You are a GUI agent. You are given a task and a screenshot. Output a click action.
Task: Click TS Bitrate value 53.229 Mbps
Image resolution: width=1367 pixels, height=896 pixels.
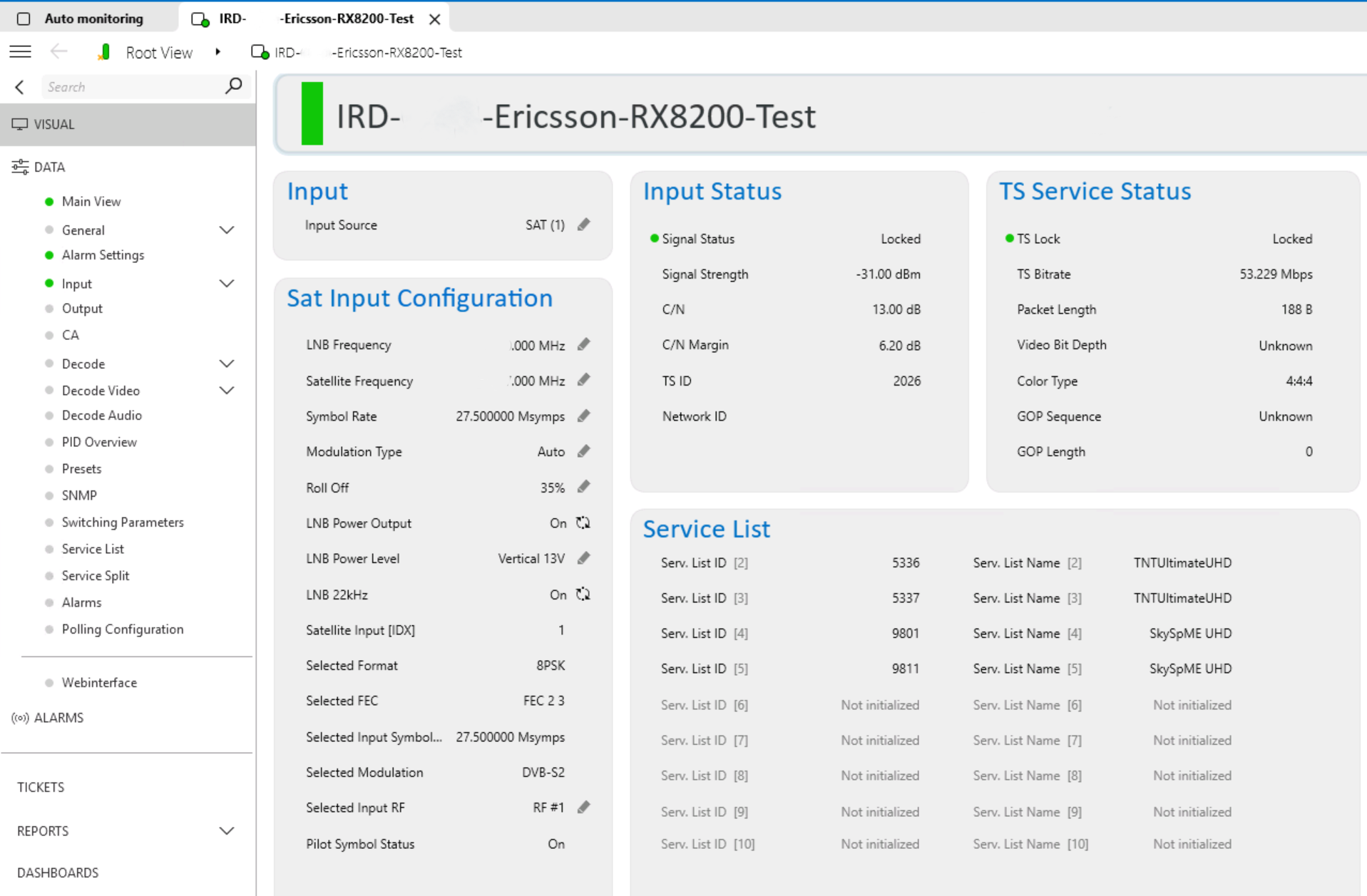coord(1276,274)
